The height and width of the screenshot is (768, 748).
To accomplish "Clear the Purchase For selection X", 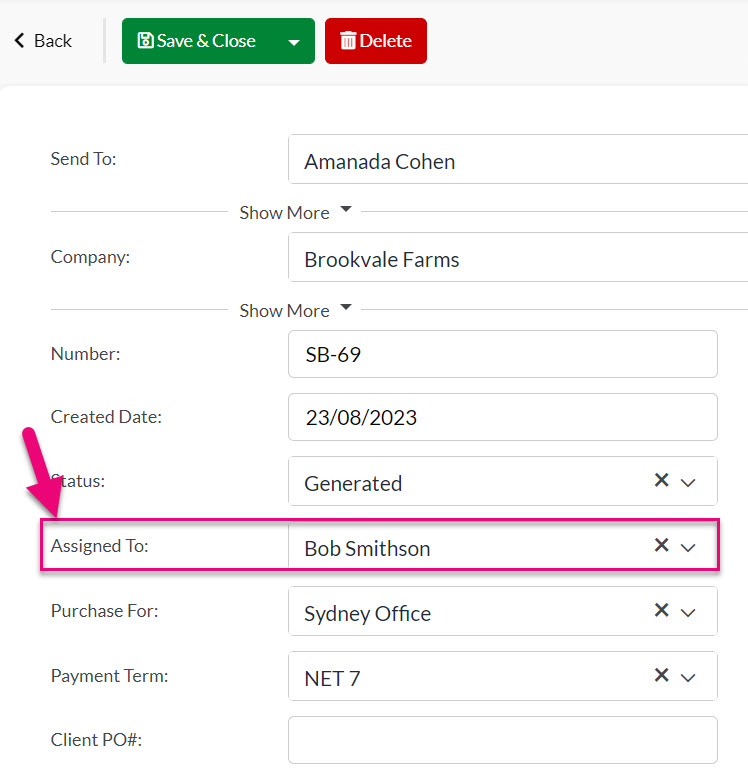I will tap(661, 610).
